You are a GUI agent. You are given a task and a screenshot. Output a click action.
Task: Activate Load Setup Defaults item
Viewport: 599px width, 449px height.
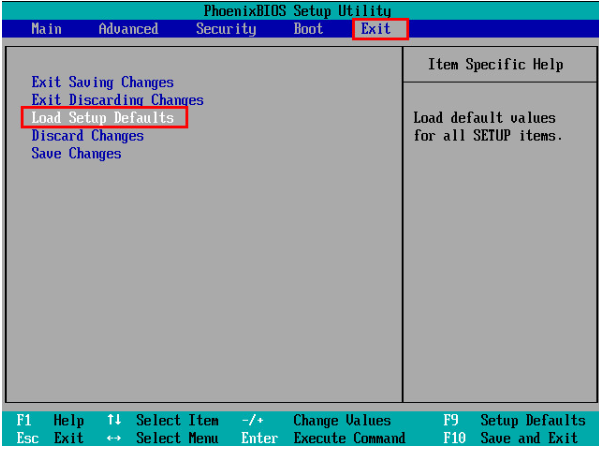(104, 117)
